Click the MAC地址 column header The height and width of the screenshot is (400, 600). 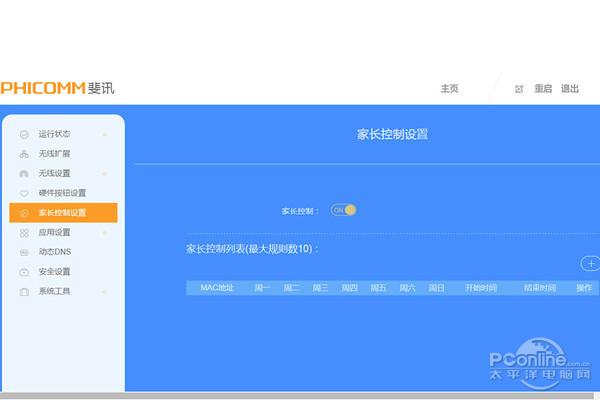tap(217, 288)
